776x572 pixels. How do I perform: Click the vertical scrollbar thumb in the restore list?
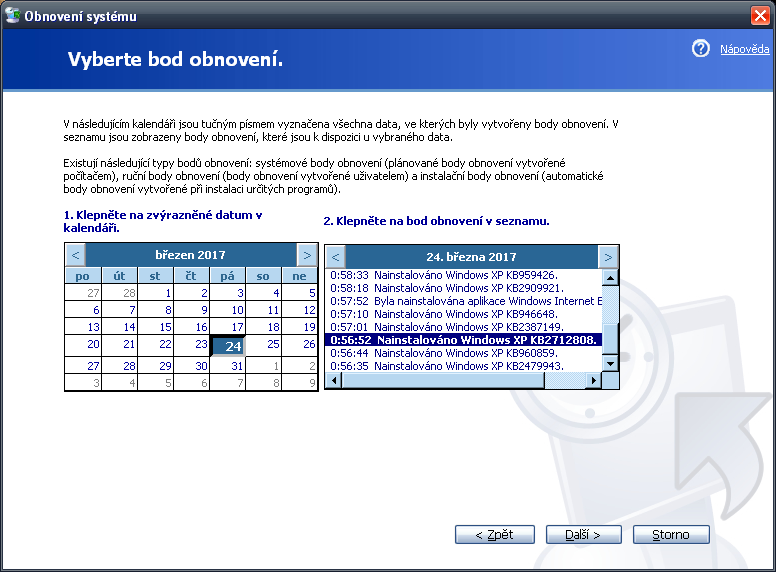pos(610,337)
